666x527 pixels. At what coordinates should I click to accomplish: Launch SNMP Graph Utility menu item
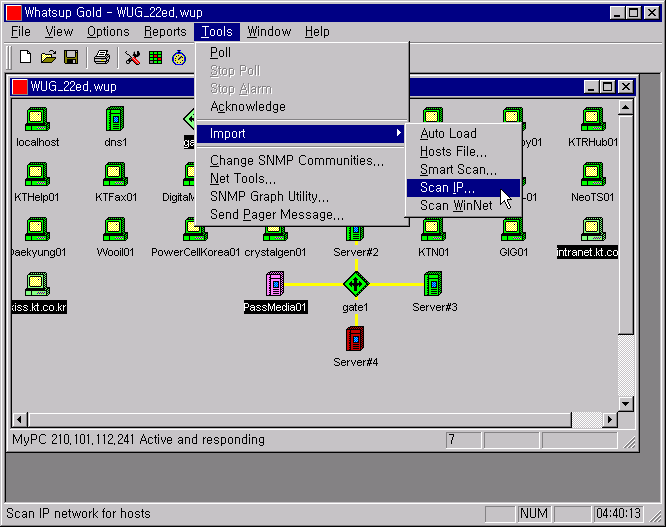(302, 197)
